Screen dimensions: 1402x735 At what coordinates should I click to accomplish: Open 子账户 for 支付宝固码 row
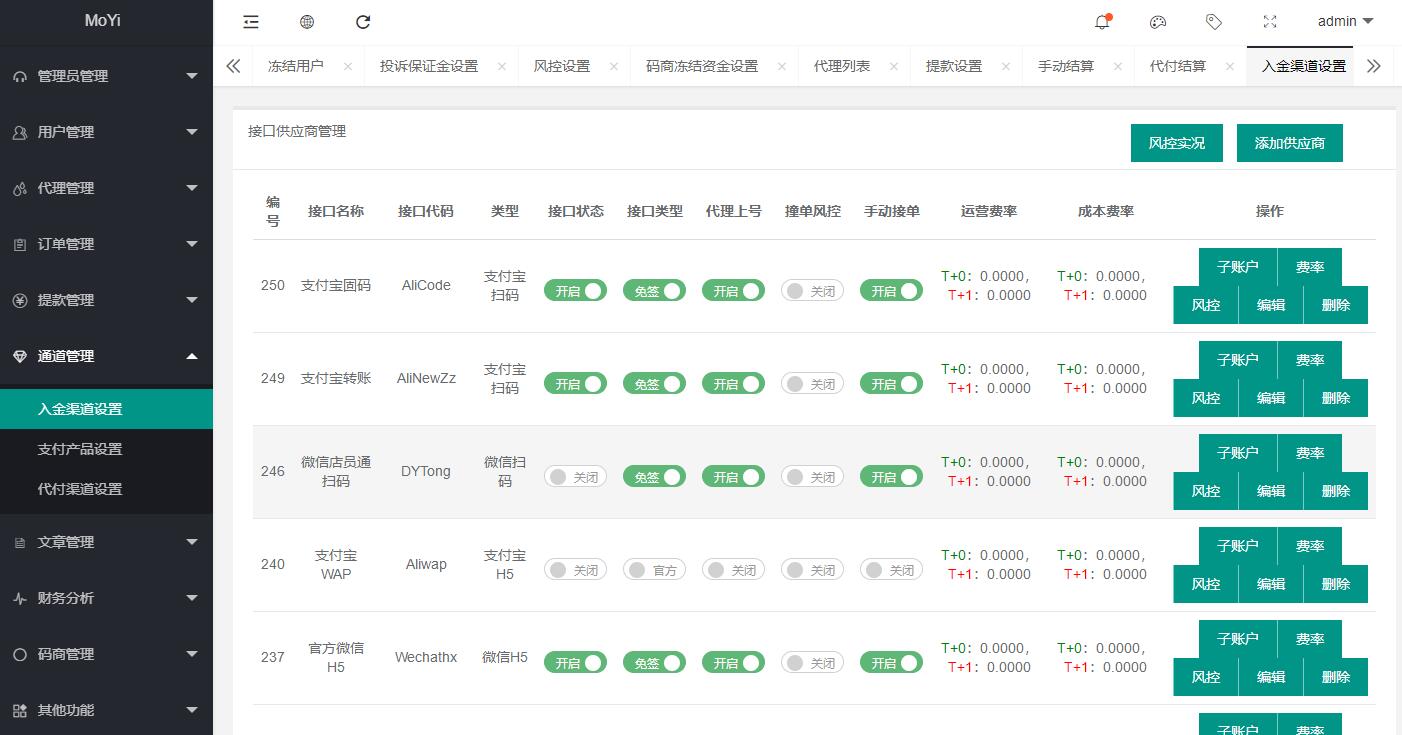(x=1238, y=267)
